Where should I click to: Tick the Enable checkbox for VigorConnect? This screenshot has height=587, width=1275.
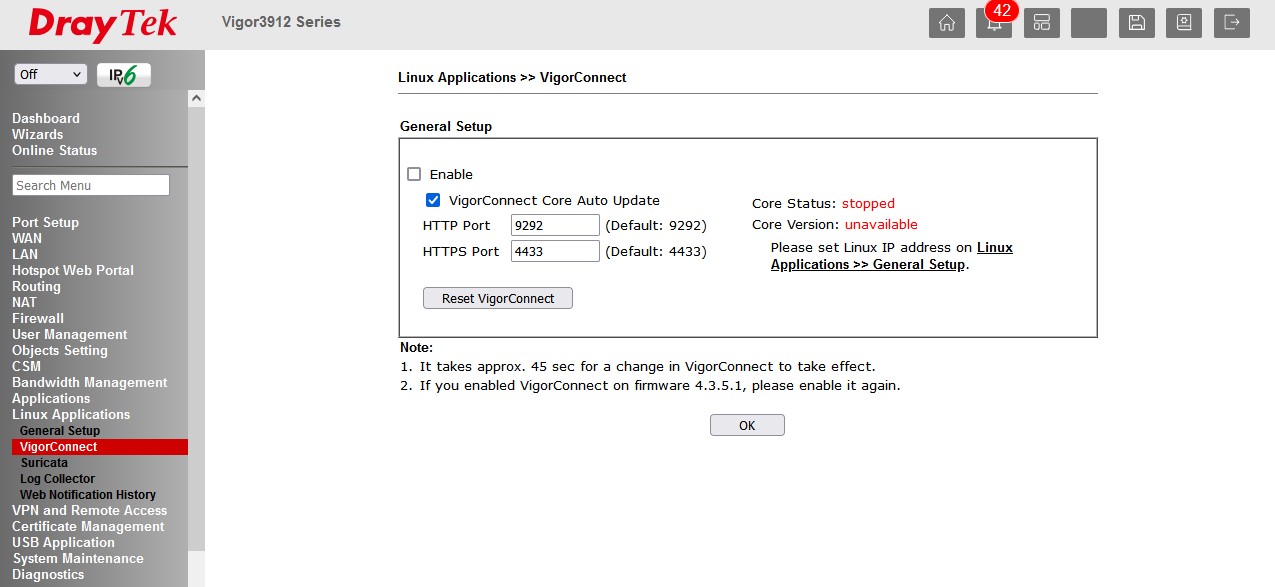(414, 174)
